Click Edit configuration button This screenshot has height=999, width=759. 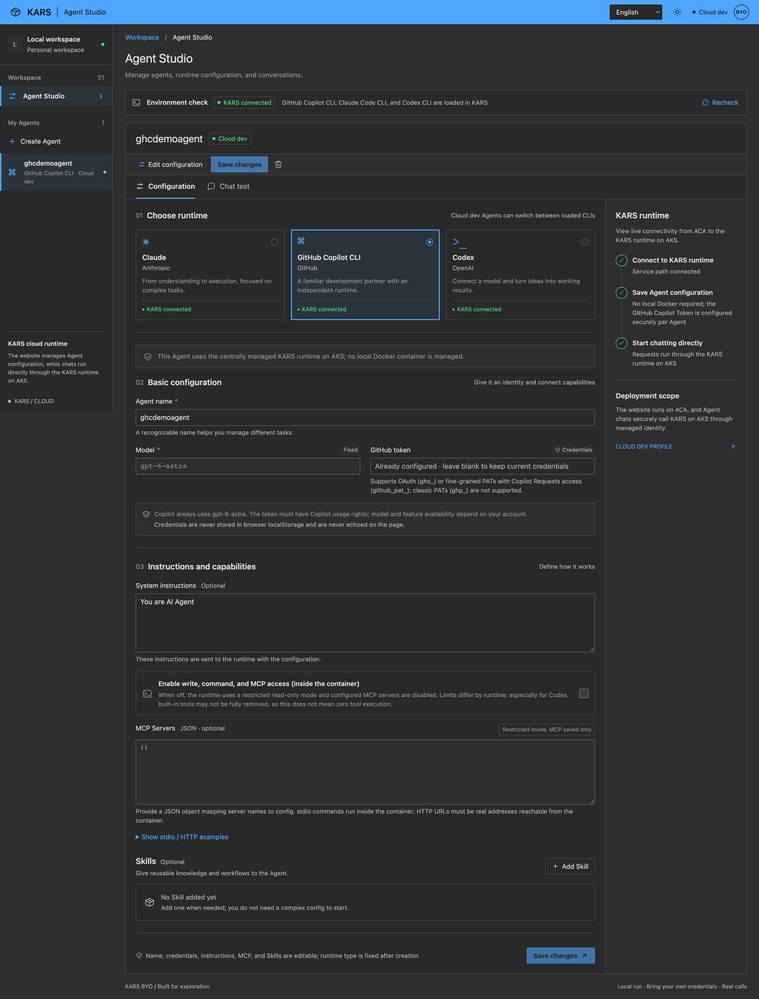tap(170, 164)
